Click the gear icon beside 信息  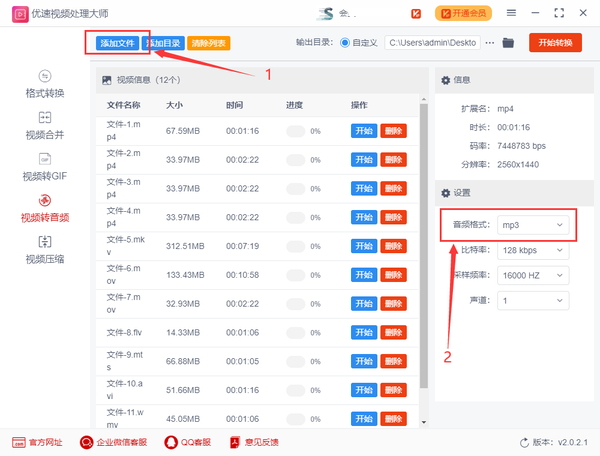pos(445,80)
